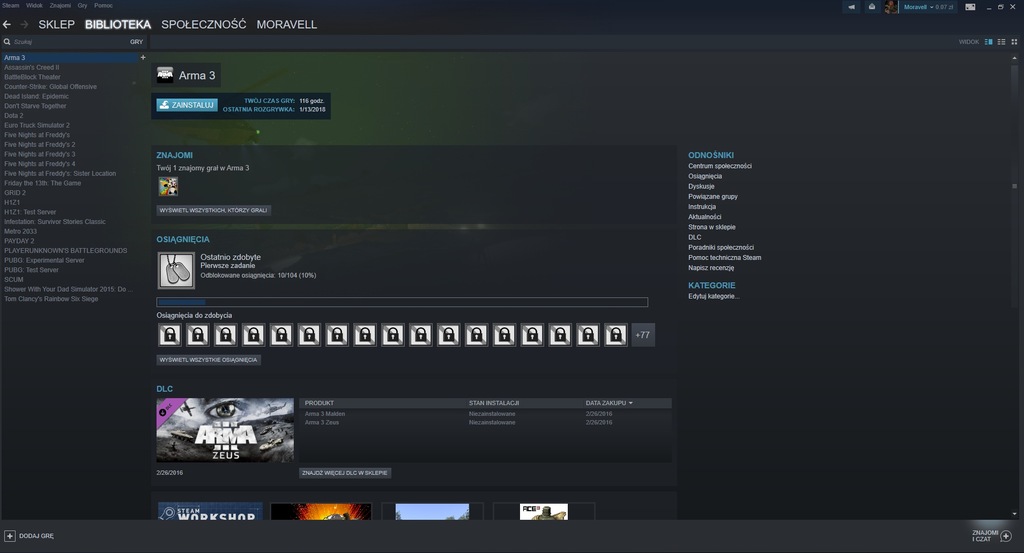Go to the SKLEP tab

pos(56,24)
